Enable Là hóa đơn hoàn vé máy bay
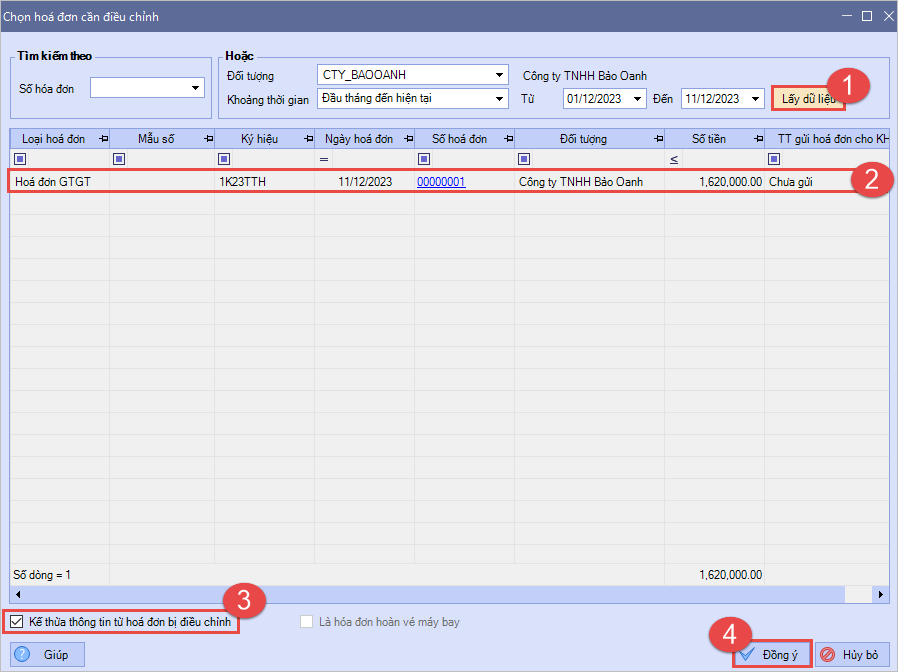The width and height of the screenshot is (898, 672). [307, 622]
